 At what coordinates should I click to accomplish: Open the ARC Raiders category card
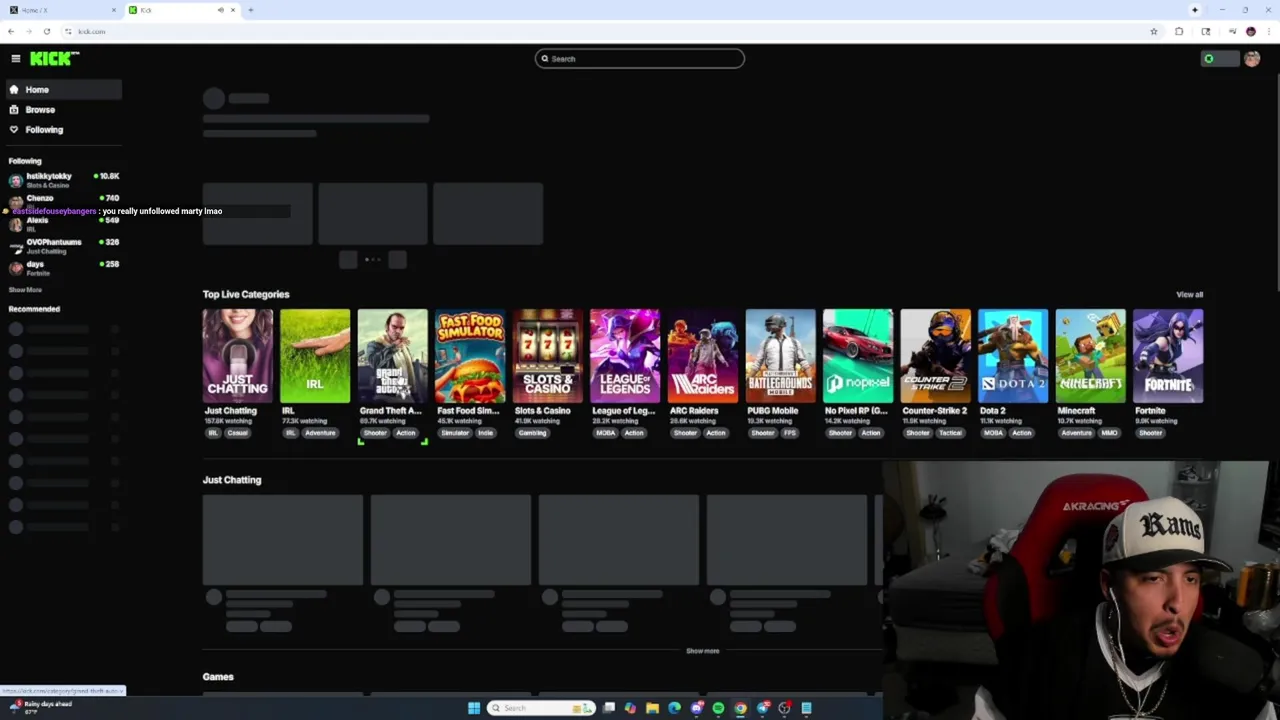703,356
